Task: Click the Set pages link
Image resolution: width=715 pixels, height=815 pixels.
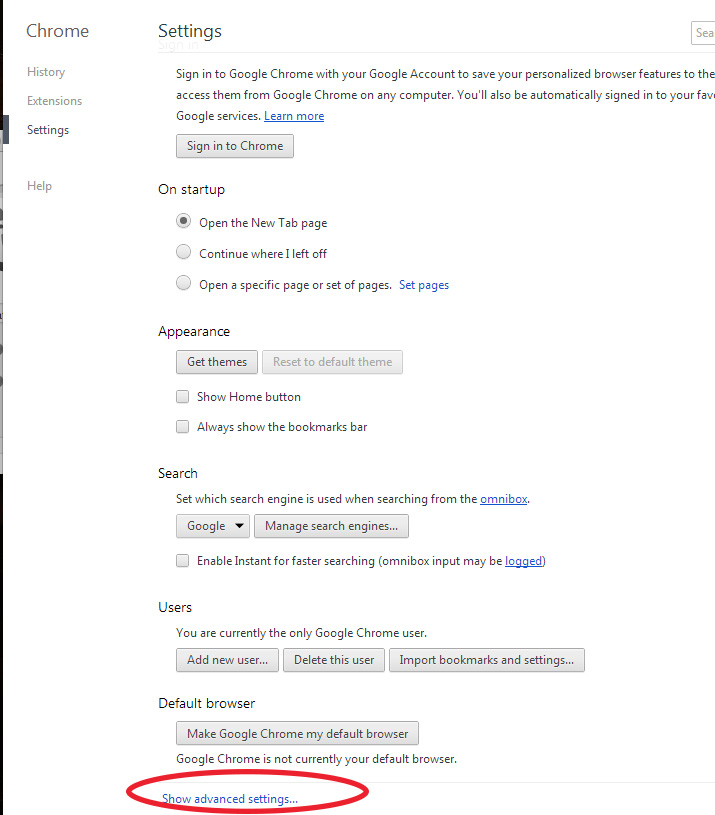Action: pos(424,285)
